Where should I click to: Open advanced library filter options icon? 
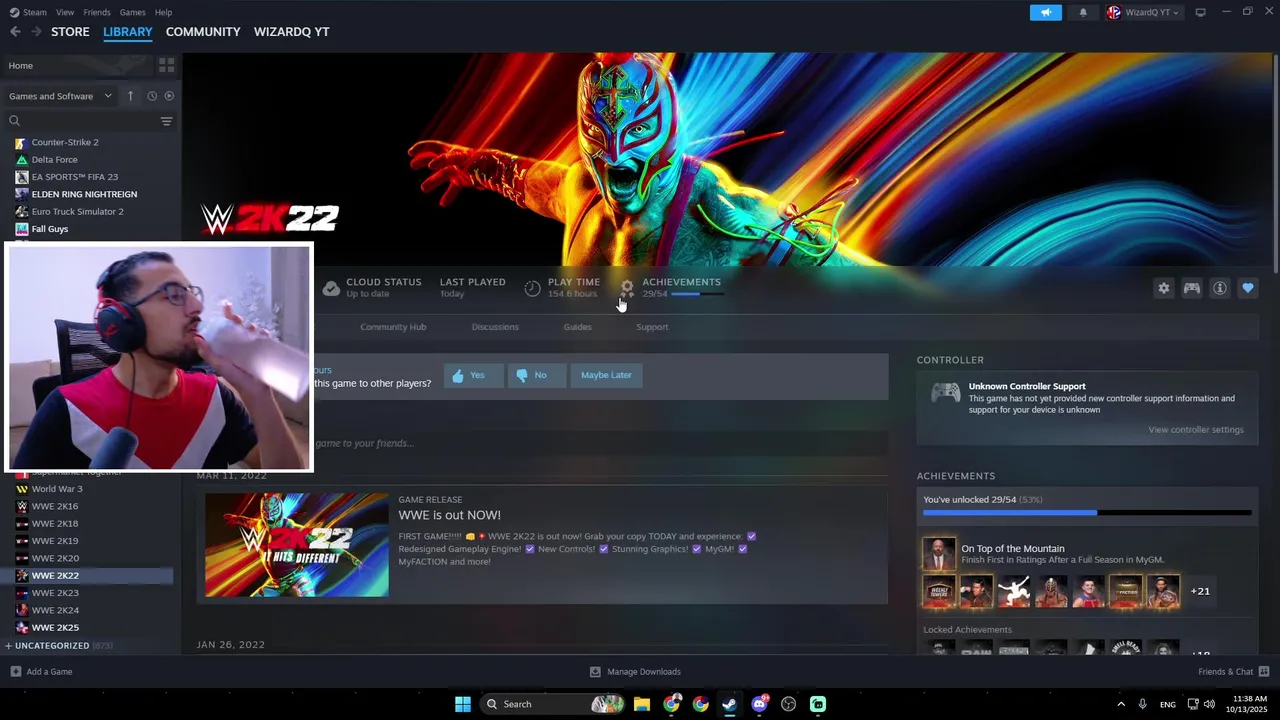click(166, 121)
